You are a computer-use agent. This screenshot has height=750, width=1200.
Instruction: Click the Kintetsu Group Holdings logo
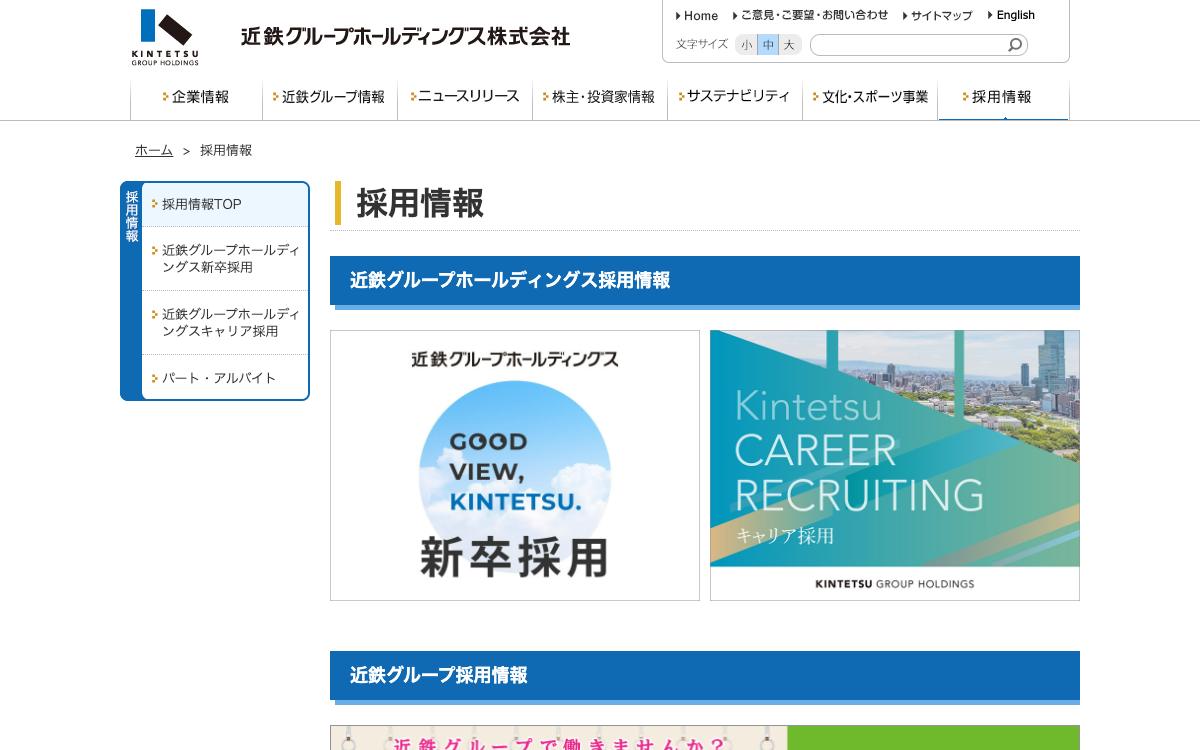[x=165, y=37]
